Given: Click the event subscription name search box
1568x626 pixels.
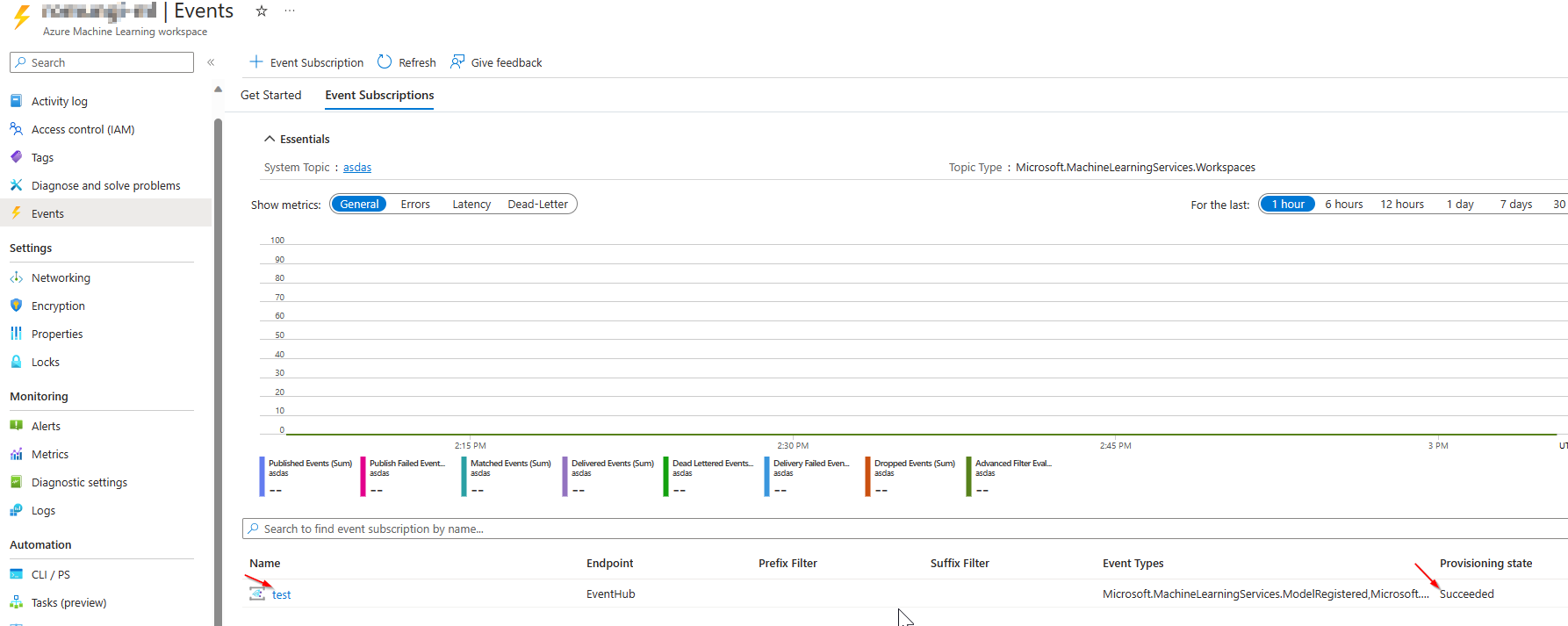Looking at the screenshot, I should [x=905, y=529].
